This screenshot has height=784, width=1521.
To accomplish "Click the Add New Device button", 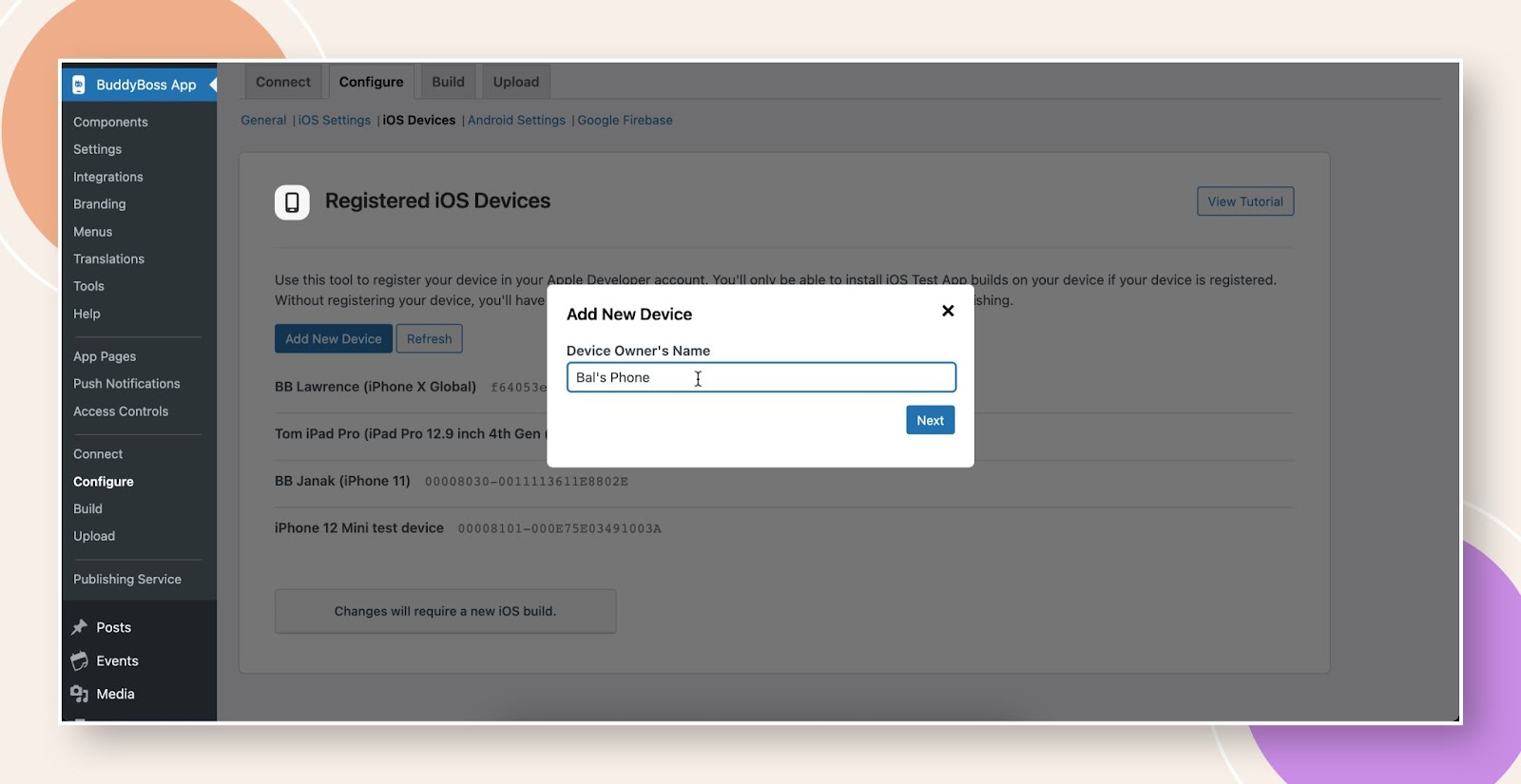I will click(x=334, y=338).
